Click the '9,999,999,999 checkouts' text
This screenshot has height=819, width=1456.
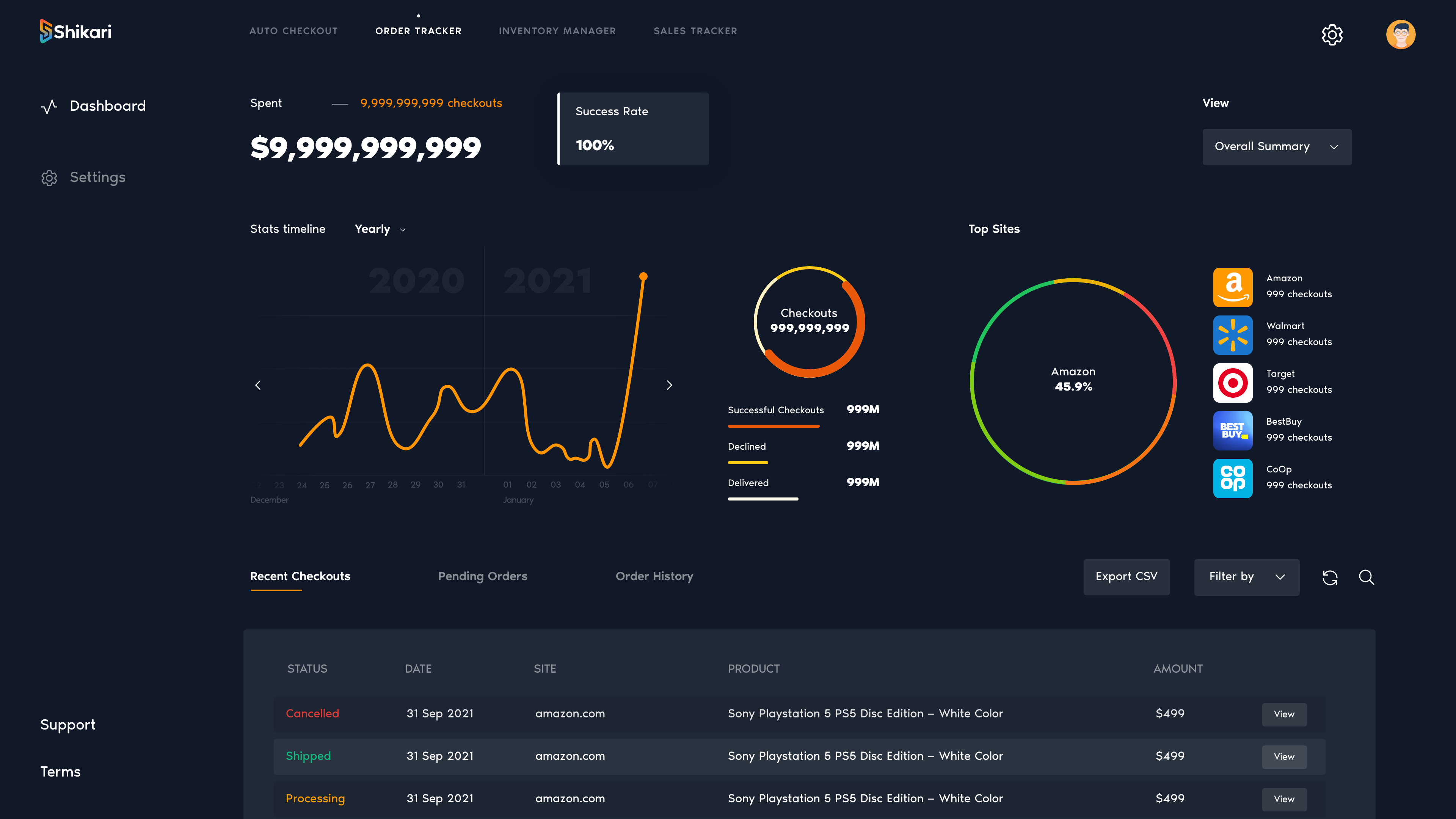click(x=431, y=104)
